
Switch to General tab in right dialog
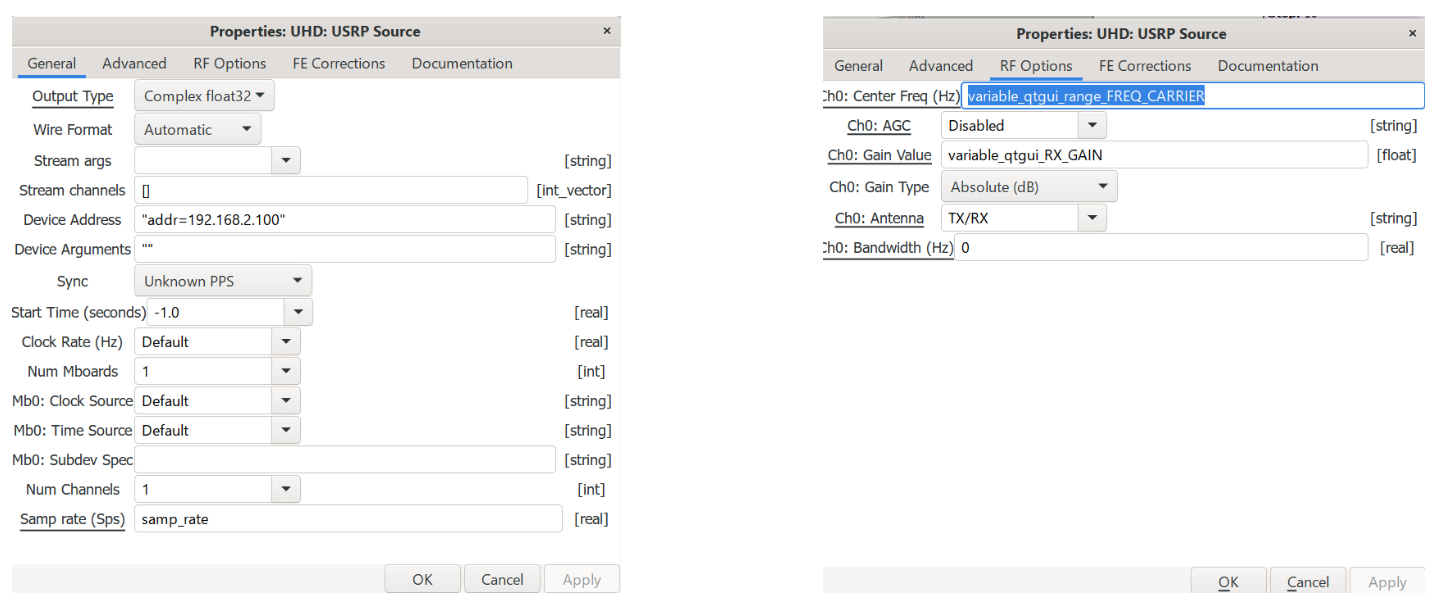coord(859,66)
